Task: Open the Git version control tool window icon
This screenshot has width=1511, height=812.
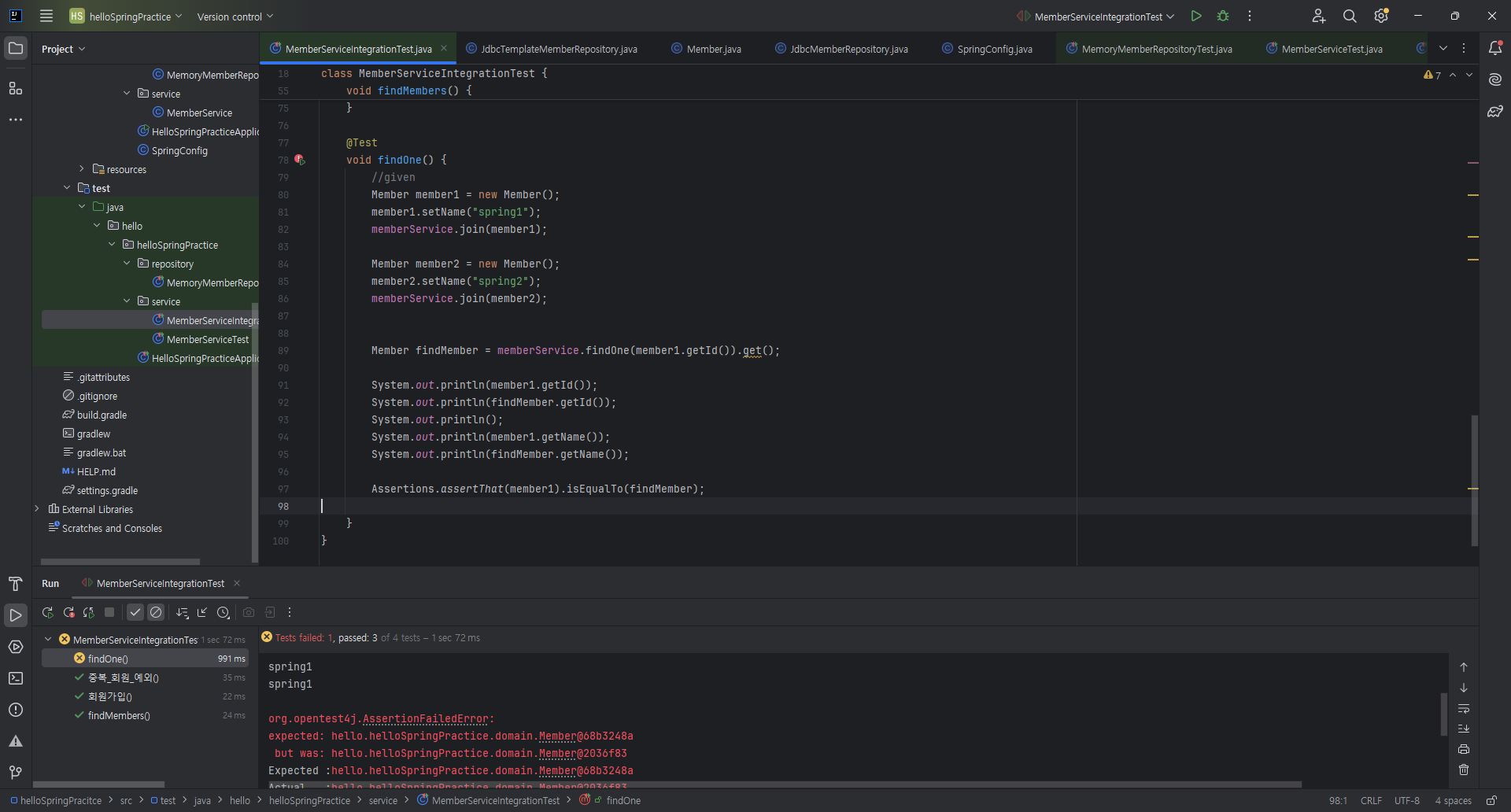Action: point(16,773)
